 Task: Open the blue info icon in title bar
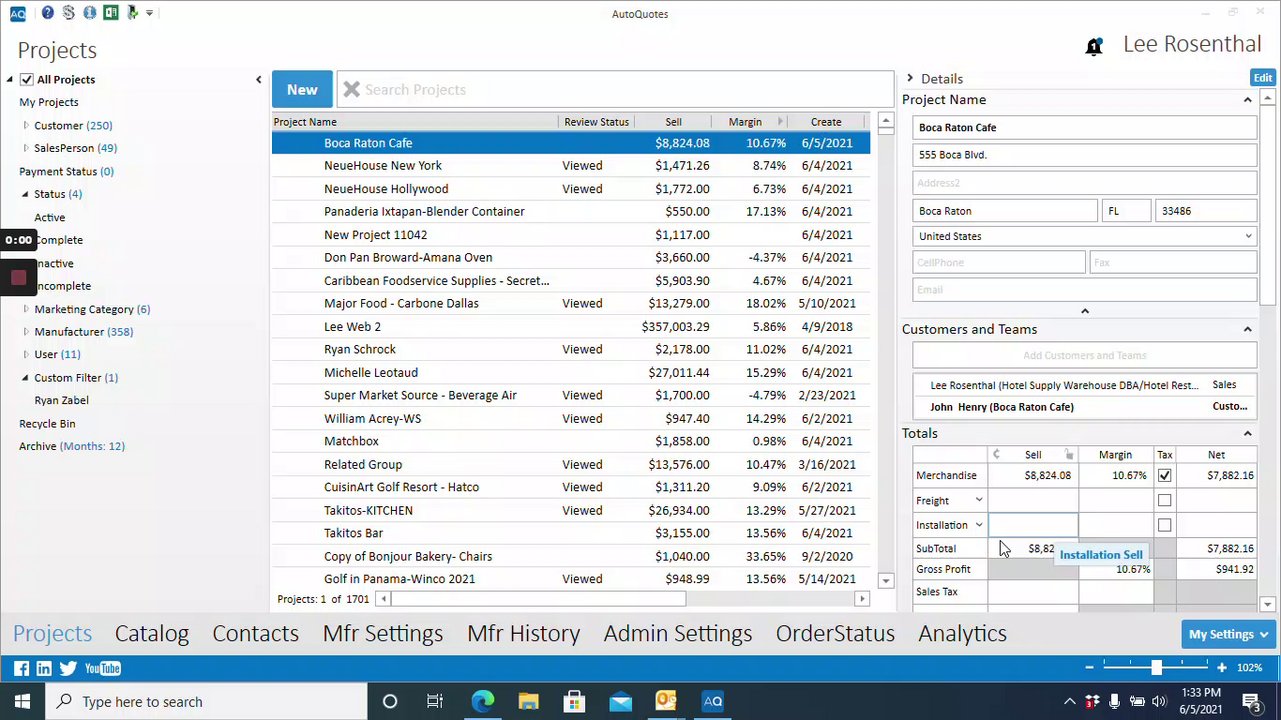(x=90, y=13)
